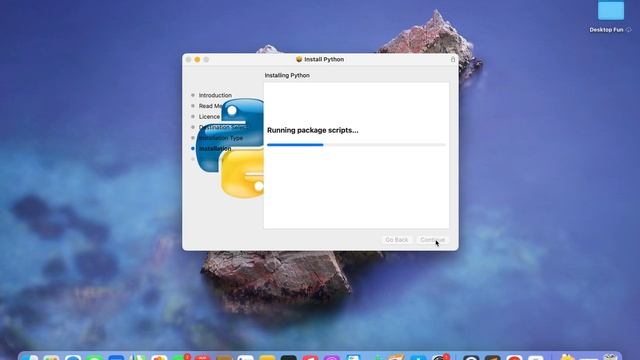
Task: Click the installation progress bar
Action: tap(356, 144)
